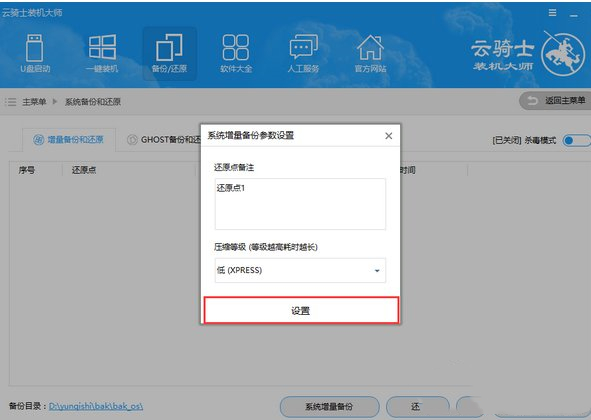591x420 pixels.
Task: Close the 系统增量备份参数设置 dialog
Action: pyautogui.click(x=389, y=136)
